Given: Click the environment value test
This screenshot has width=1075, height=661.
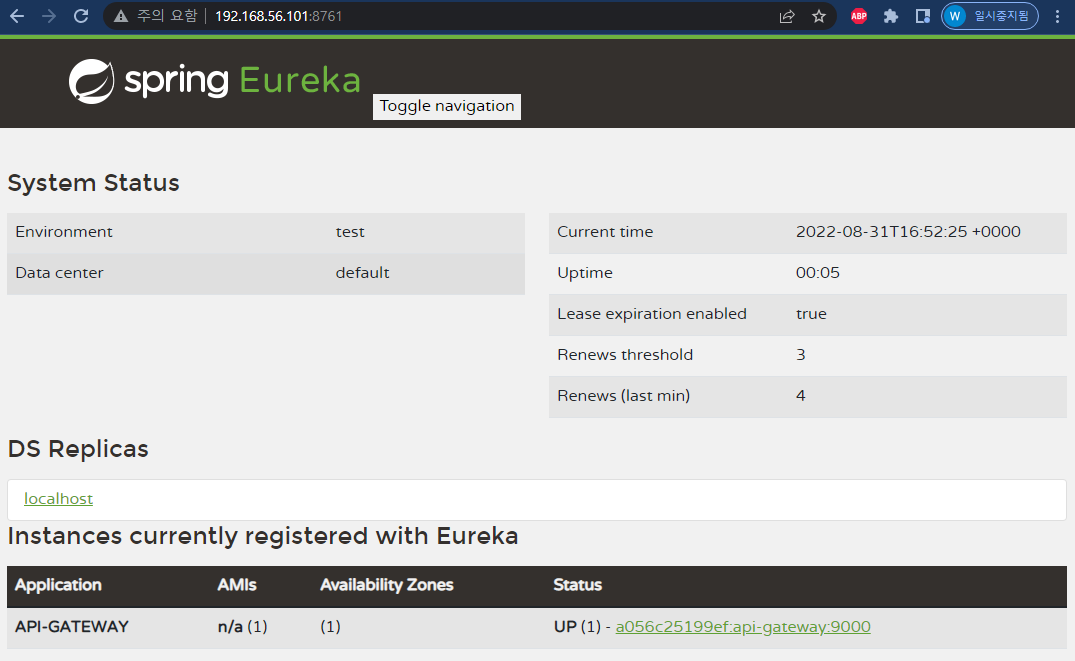Looking at the screenshot, I should coord(350,232).
